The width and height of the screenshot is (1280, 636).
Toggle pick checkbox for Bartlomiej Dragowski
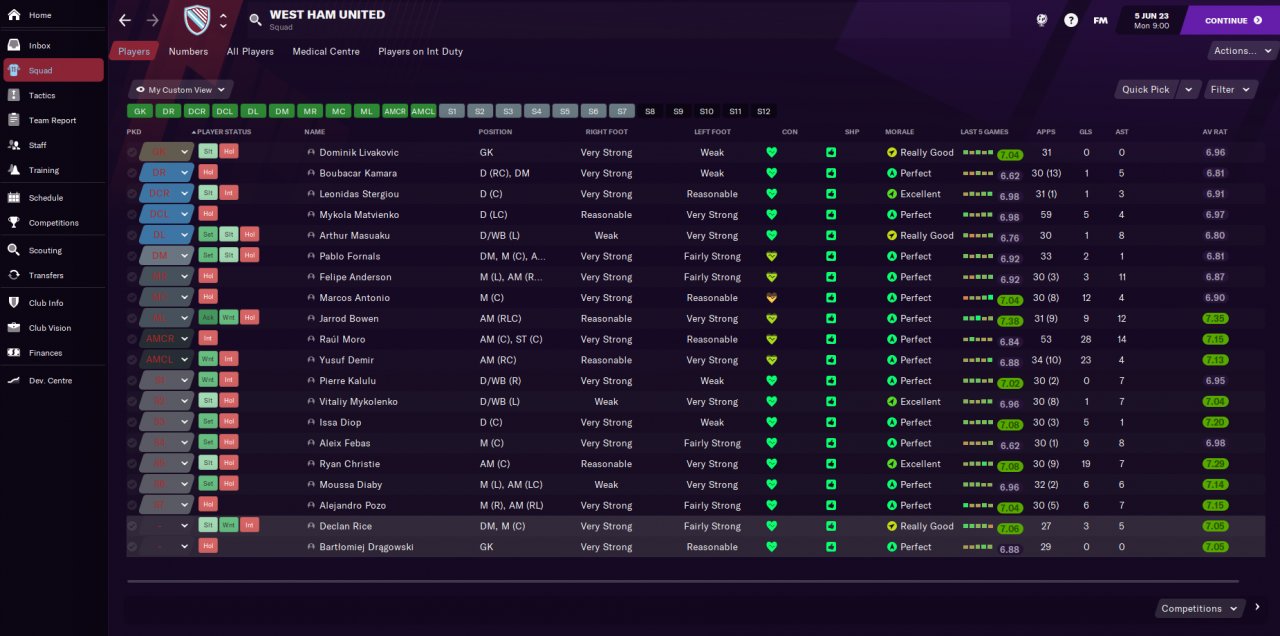[x=132, y=547]
